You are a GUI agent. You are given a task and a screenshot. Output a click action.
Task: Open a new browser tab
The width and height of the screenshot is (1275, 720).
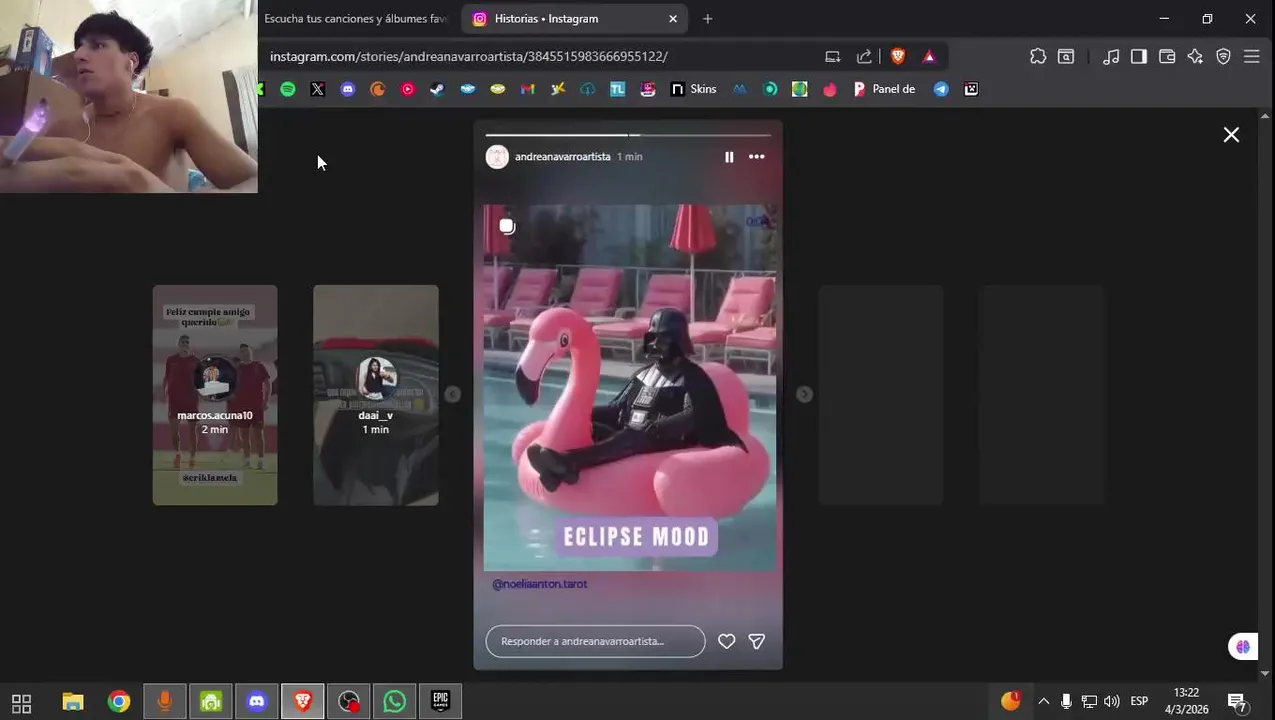point(707,18)
